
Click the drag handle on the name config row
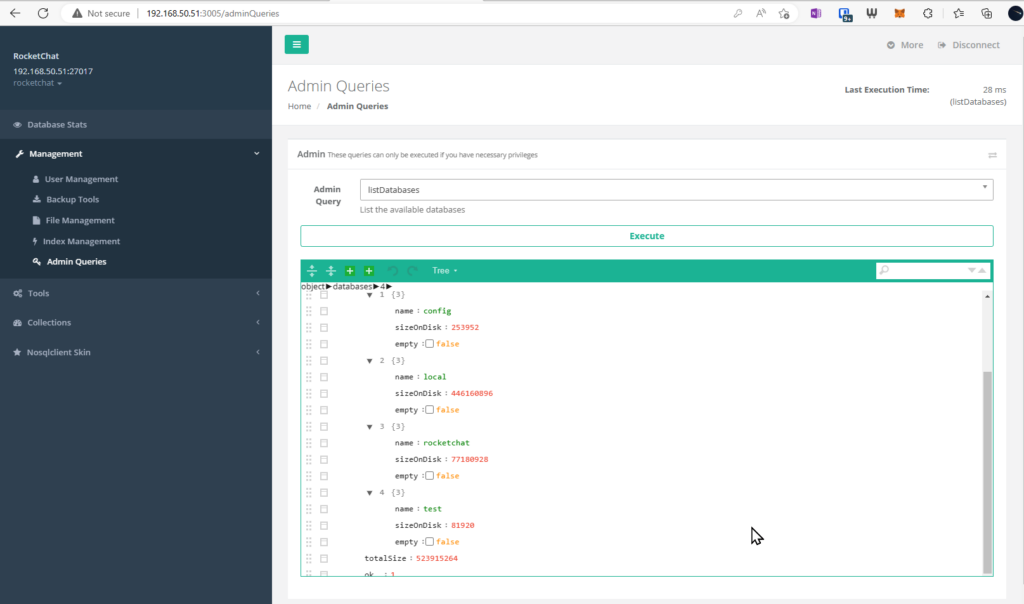[x=309, y=311]
